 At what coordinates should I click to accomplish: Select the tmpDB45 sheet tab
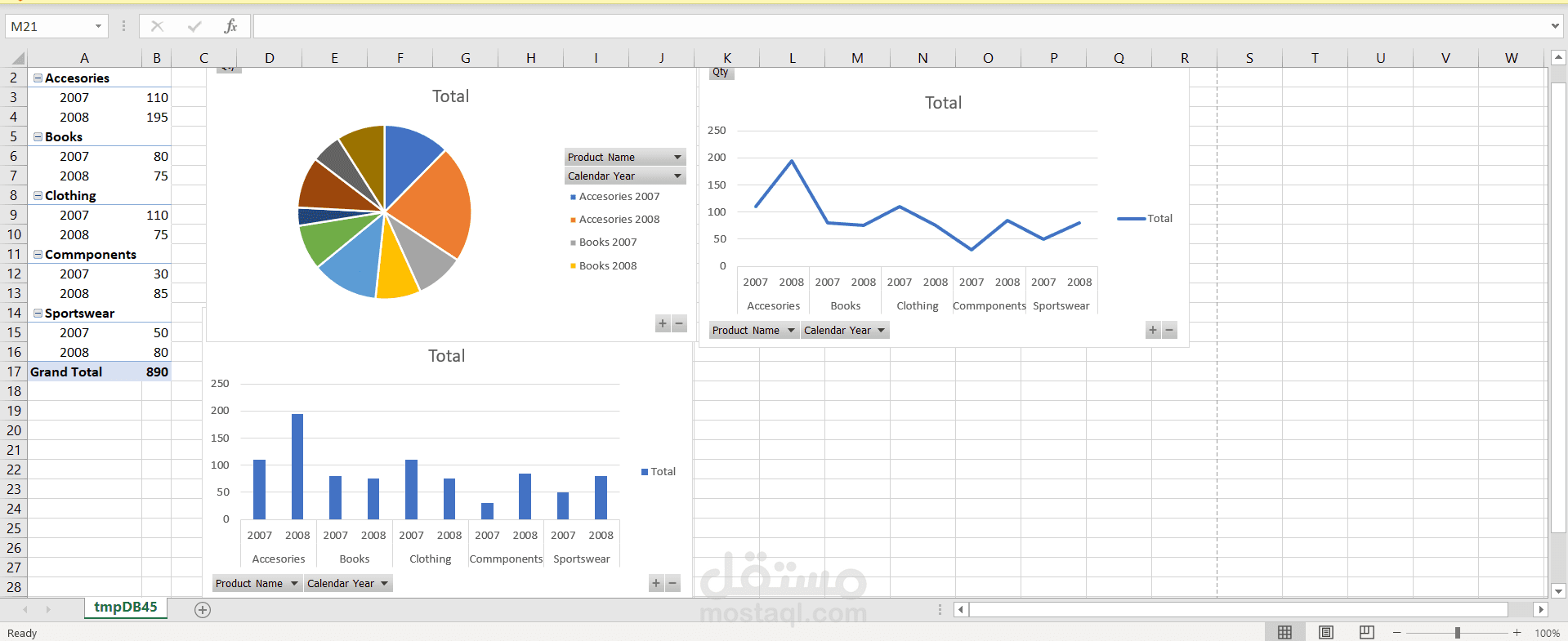pos(126,607)
